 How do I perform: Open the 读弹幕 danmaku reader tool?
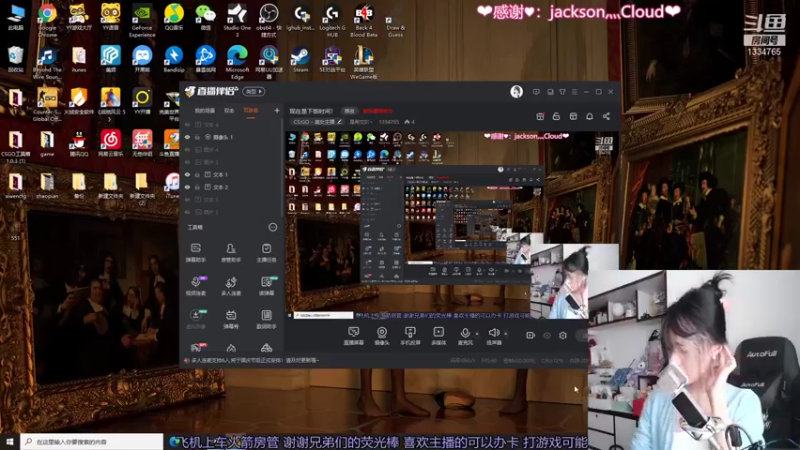coord(266,286)
